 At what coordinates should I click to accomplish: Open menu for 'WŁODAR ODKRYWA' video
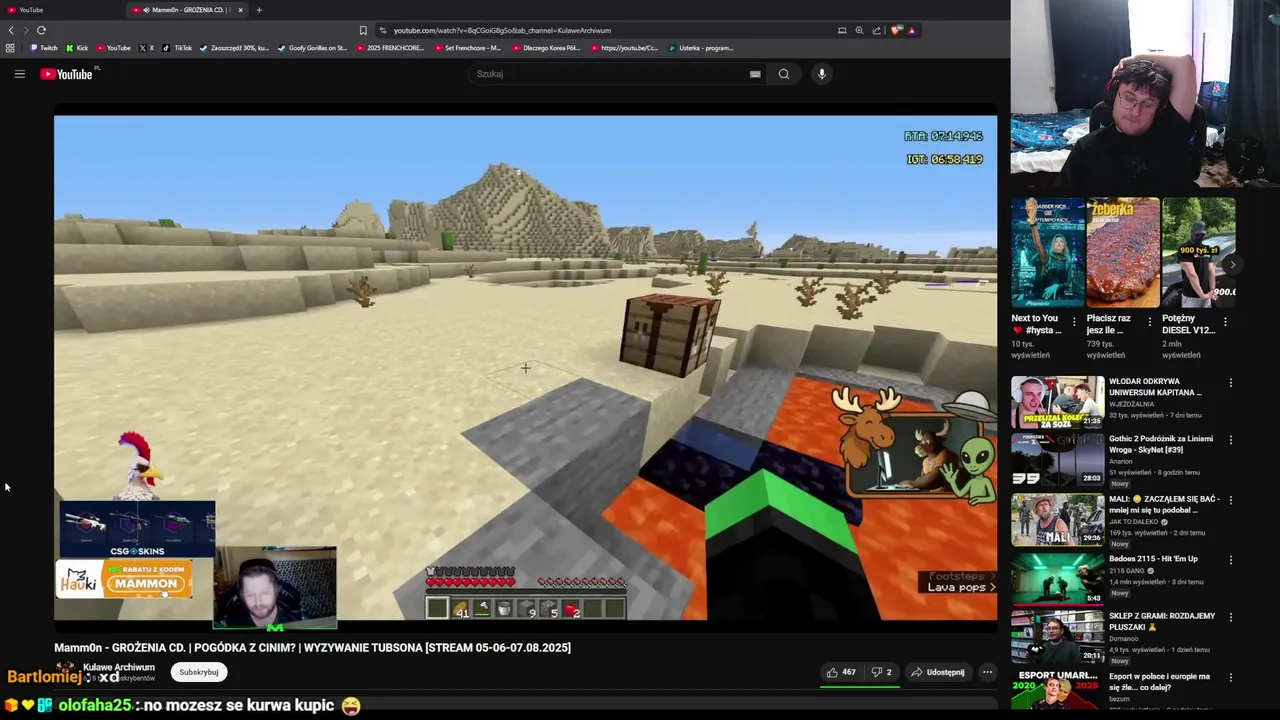tap(1231, 383)
